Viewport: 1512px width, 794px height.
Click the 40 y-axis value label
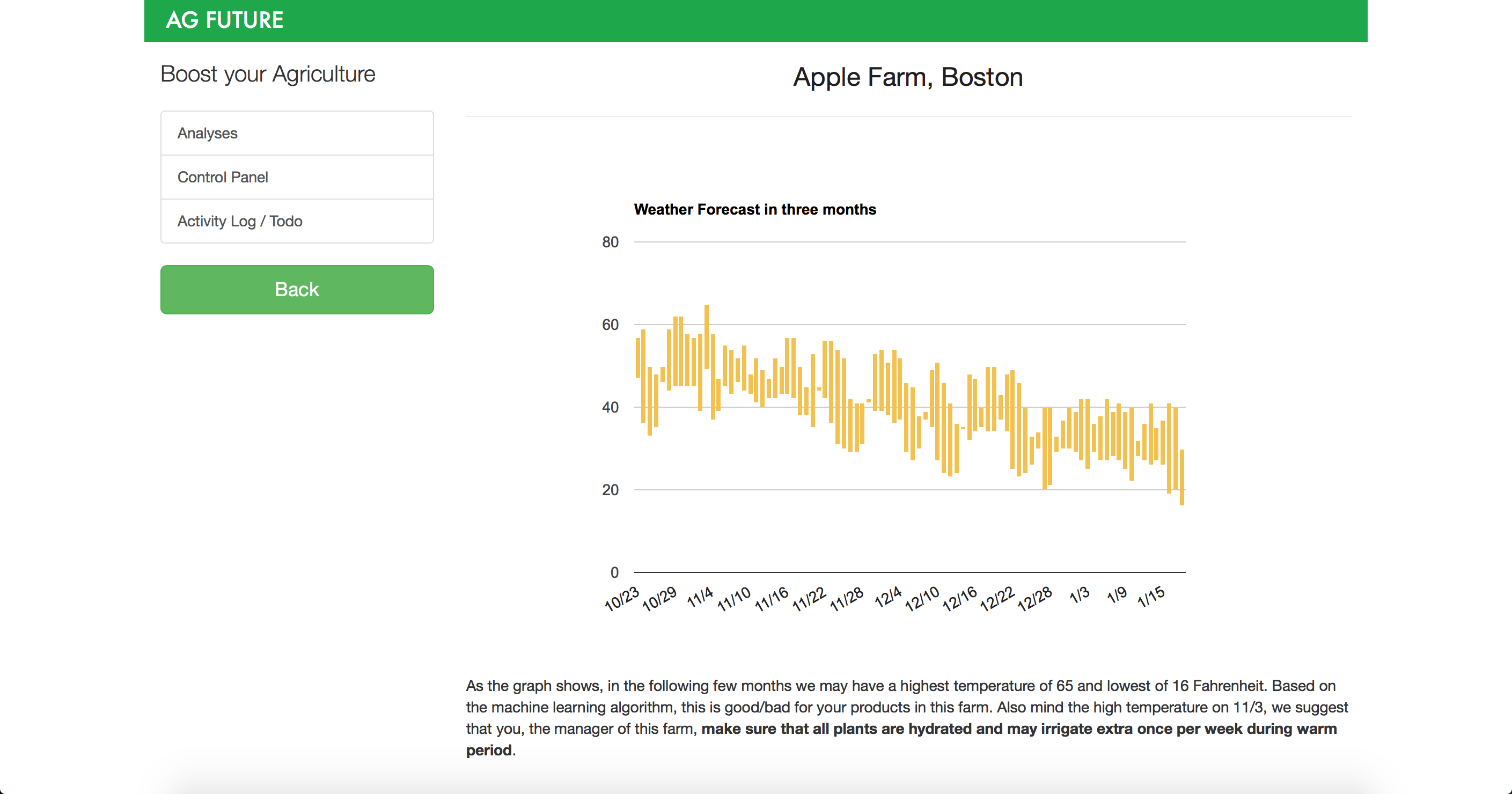click(610, 407)
